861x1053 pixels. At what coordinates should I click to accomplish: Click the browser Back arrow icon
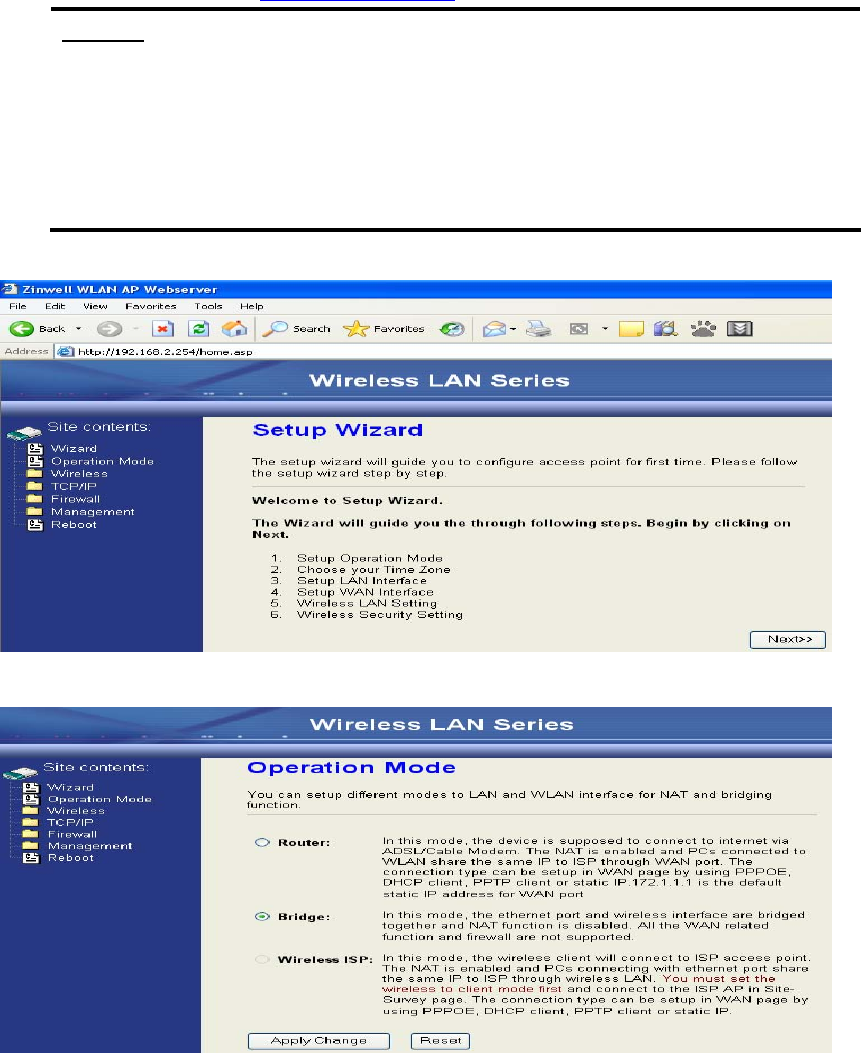point(21,328)
